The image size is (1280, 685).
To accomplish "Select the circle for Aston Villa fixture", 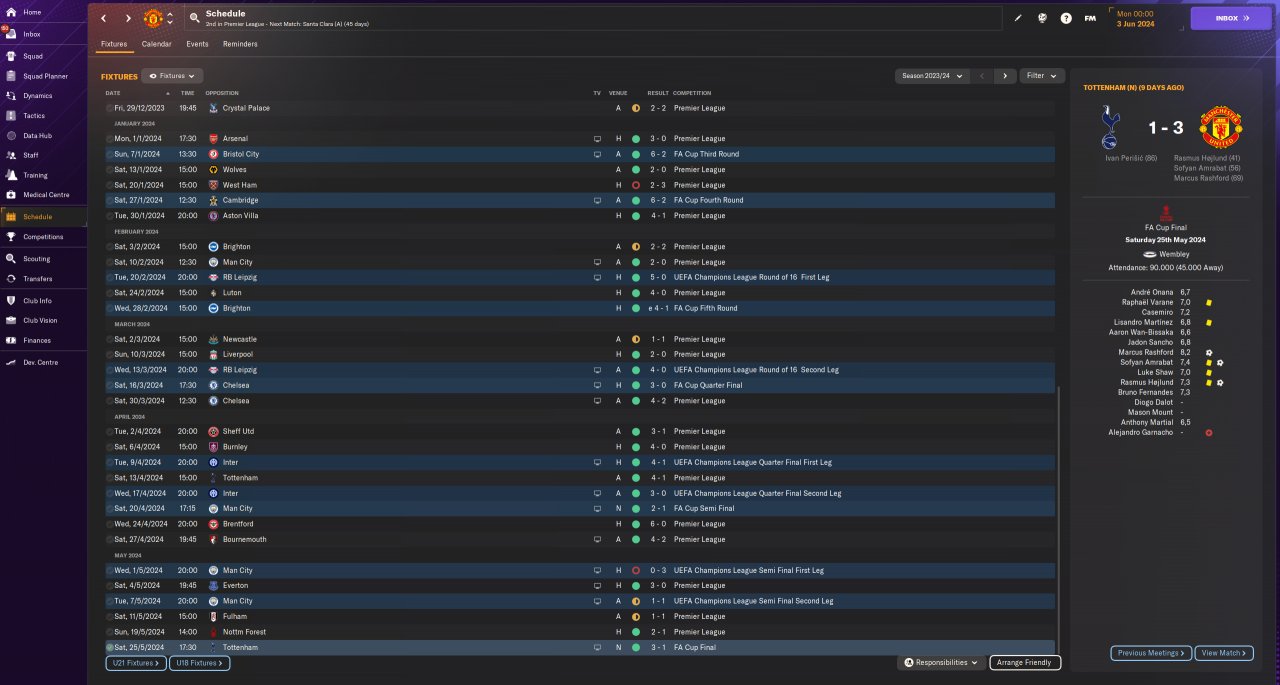I will pyautogui.click(x=109, y=216).
